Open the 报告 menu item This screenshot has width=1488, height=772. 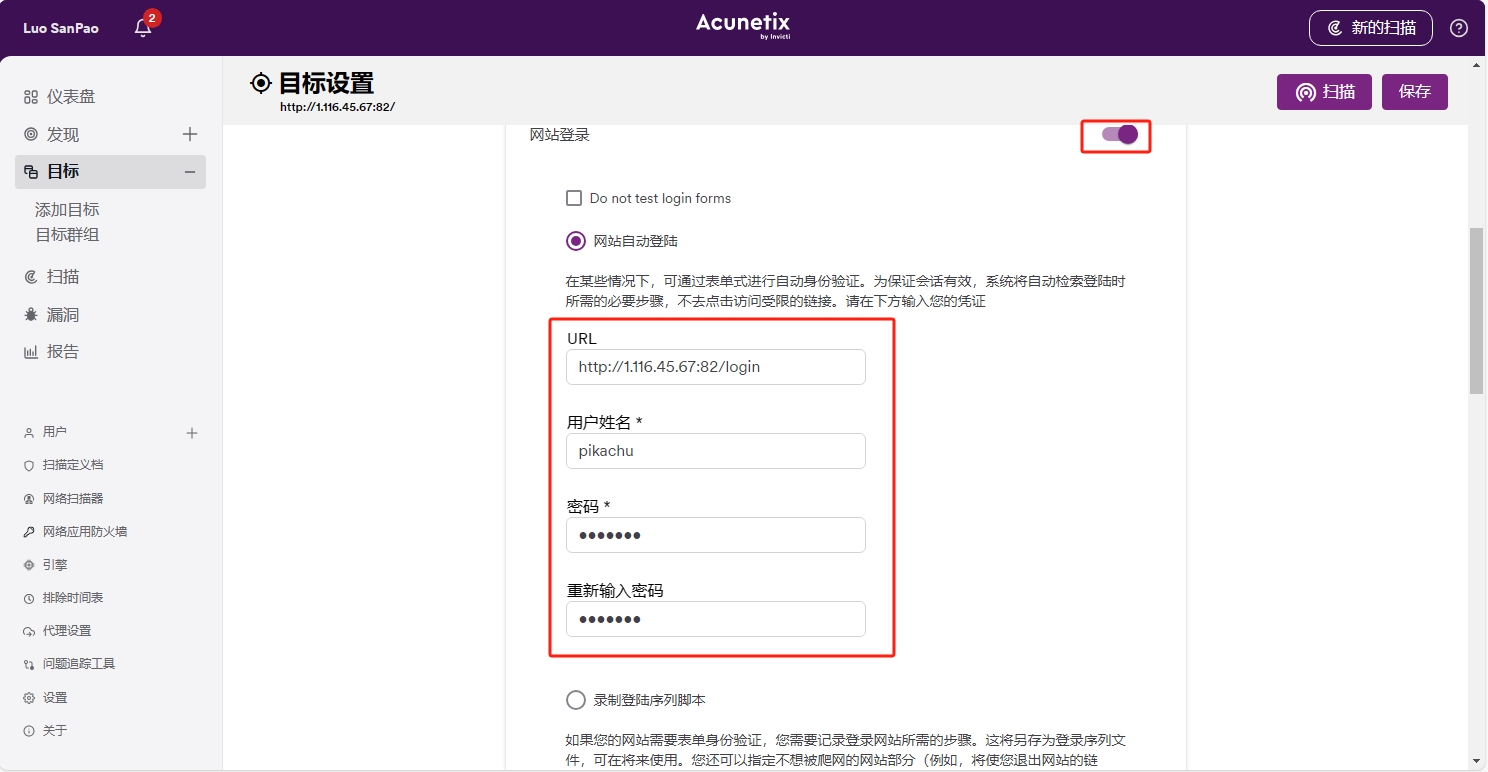(x=63, y=352)
